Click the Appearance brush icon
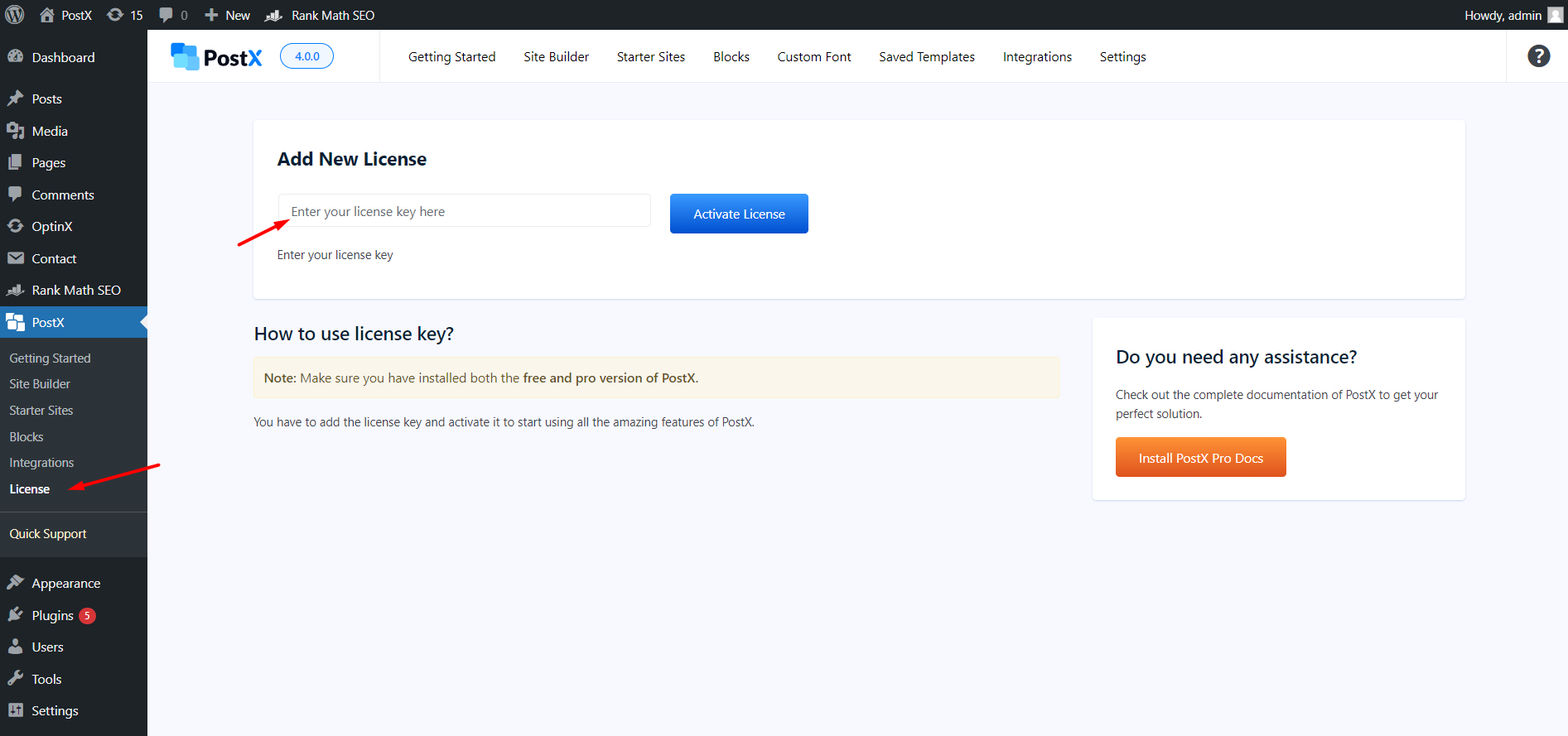Screen dimensions: 1568x736 click(15, 583)
